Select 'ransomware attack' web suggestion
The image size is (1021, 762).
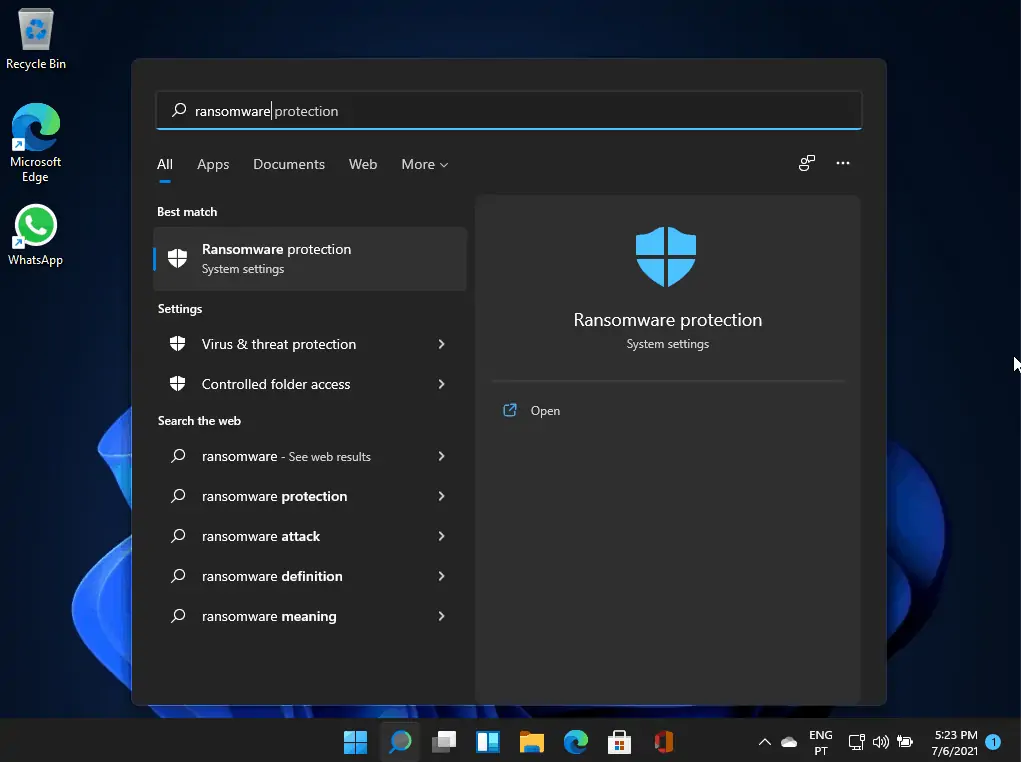tap(310, 536)
